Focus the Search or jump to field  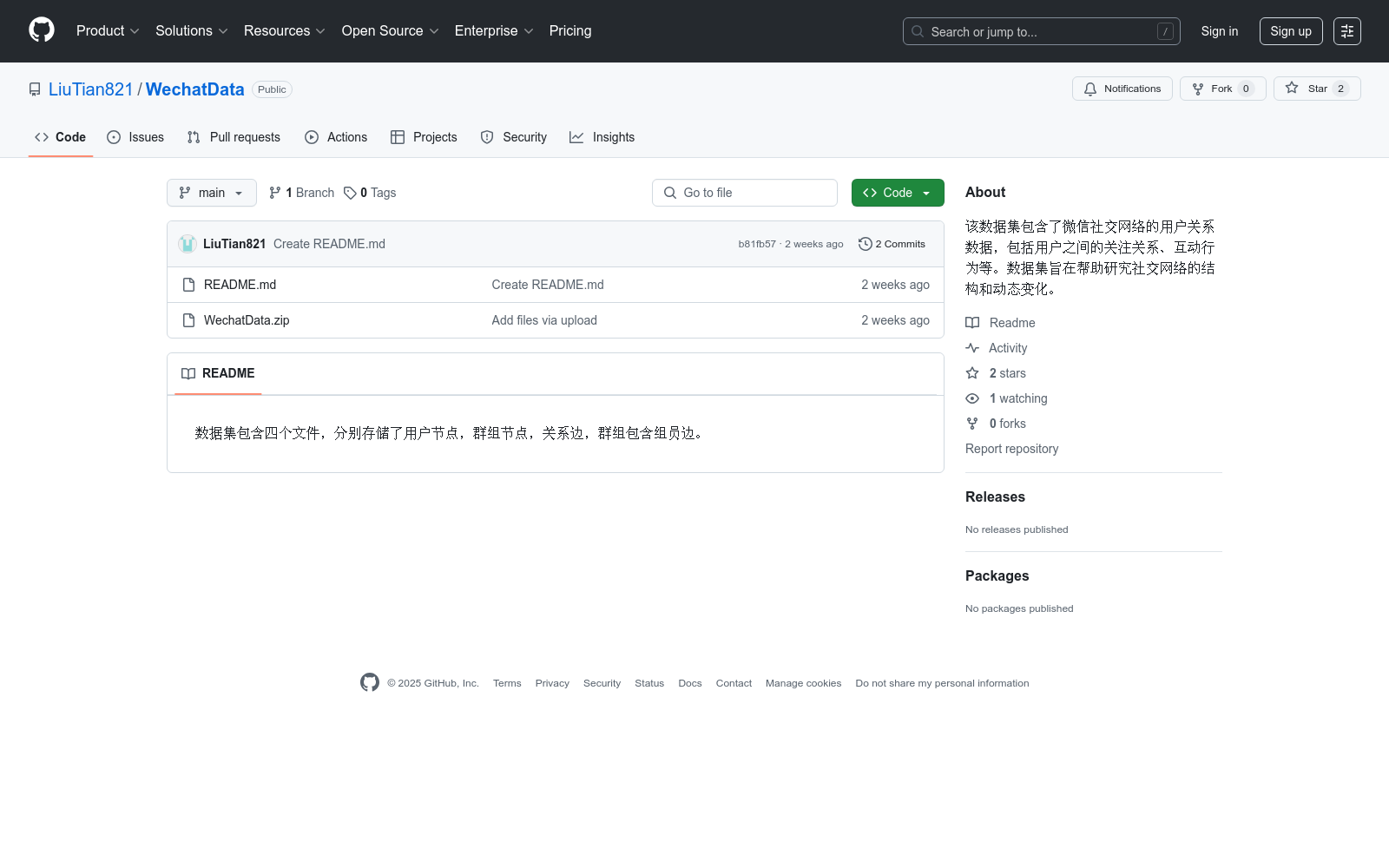1042,31
